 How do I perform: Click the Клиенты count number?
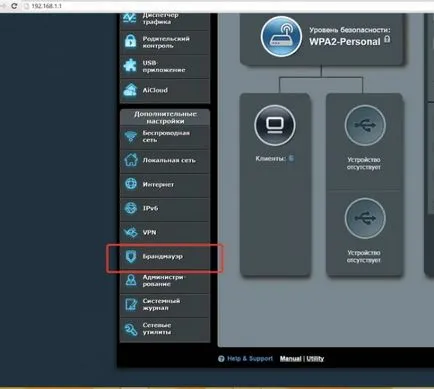[x=291, y=158]
